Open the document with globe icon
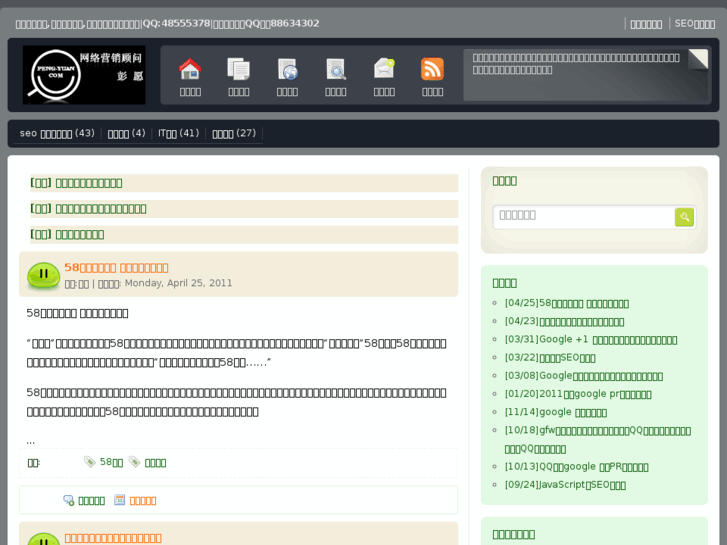Screen dimensions: 727x545 pyautogui.click(x=287, y=69)
